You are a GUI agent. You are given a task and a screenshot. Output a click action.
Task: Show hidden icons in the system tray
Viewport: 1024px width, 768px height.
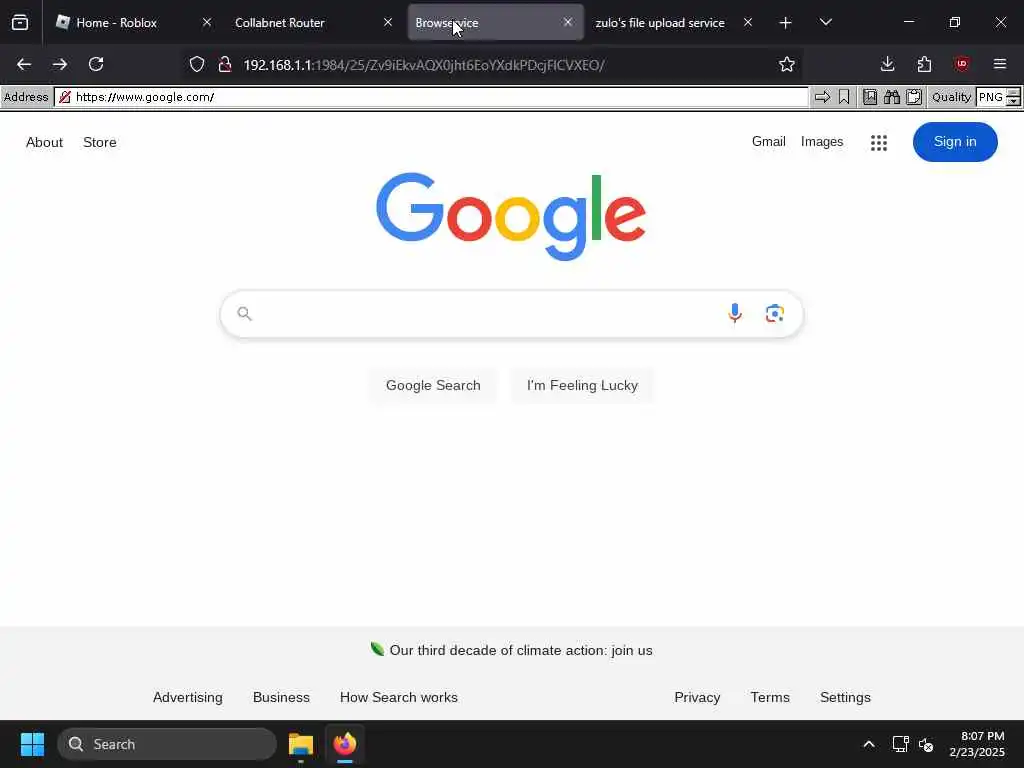click(x=869, y=744)
